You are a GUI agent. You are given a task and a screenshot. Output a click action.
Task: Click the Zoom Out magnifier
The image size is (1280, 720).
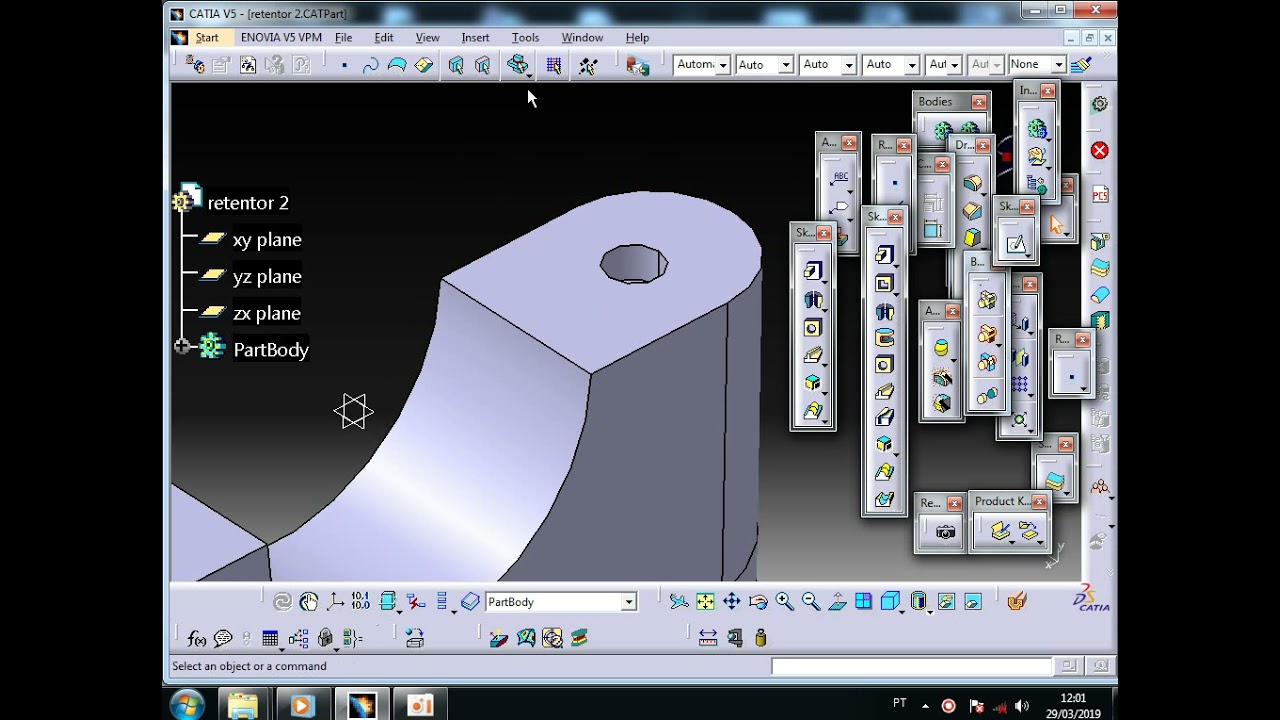(810, 601)
